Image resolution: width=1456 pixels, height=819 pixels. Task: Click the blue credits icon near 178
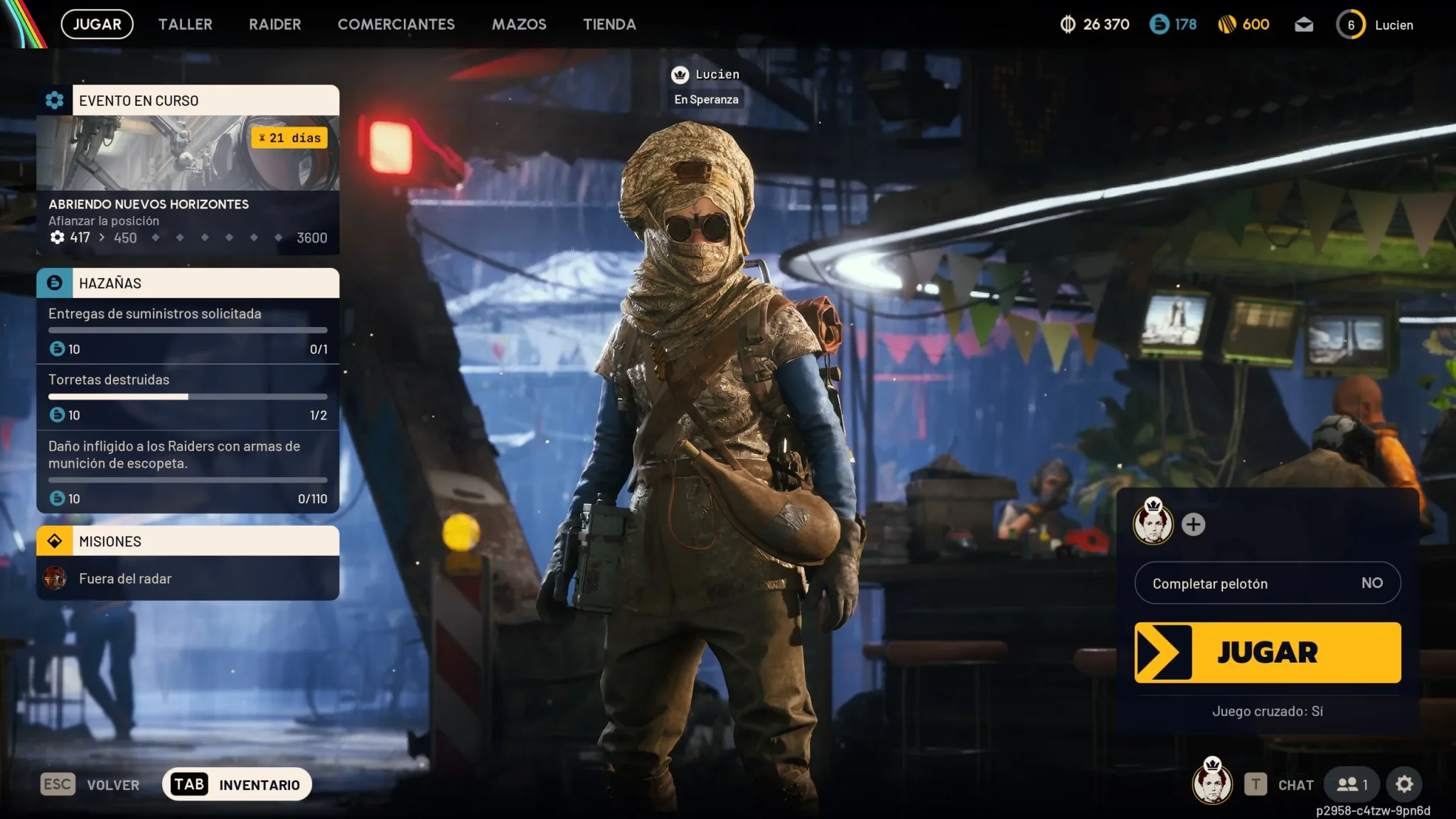(1159, 24)
